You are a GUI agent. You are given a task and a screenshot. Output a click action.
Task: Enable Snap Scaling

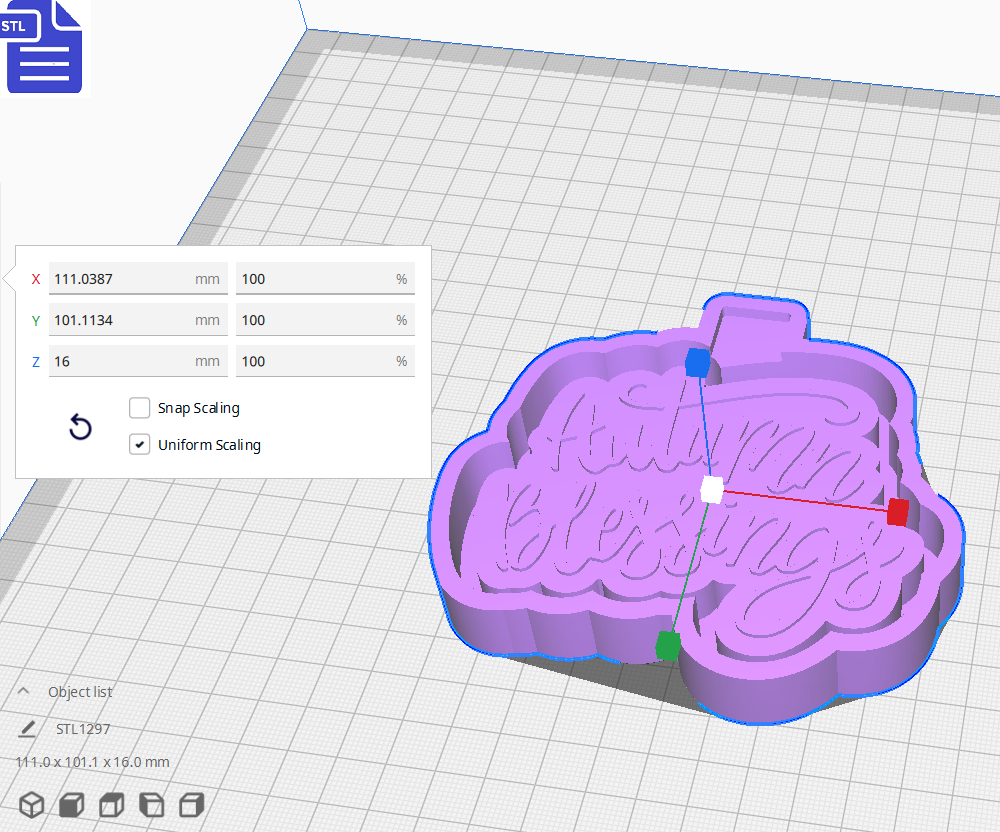click(139, 408)
